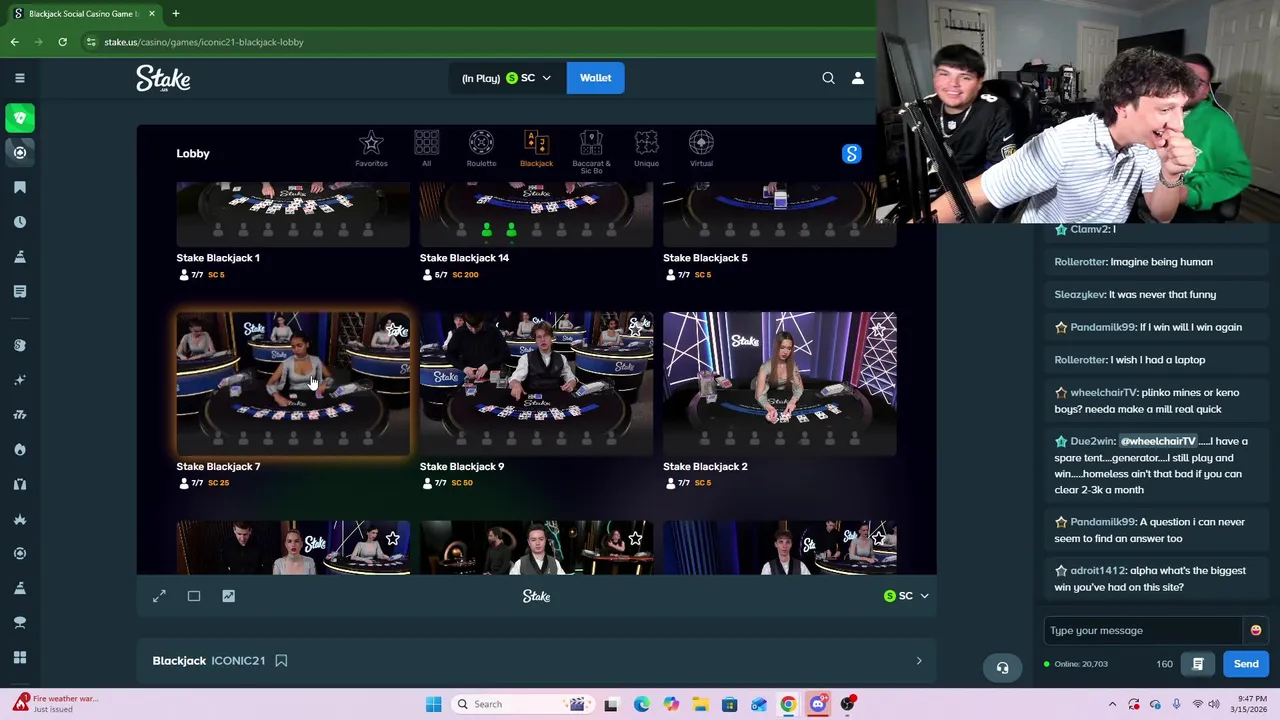The height and width of the screenshot is (720, 1280).
Task: Click the Stake logo in the header
Action: pos(163,78)
